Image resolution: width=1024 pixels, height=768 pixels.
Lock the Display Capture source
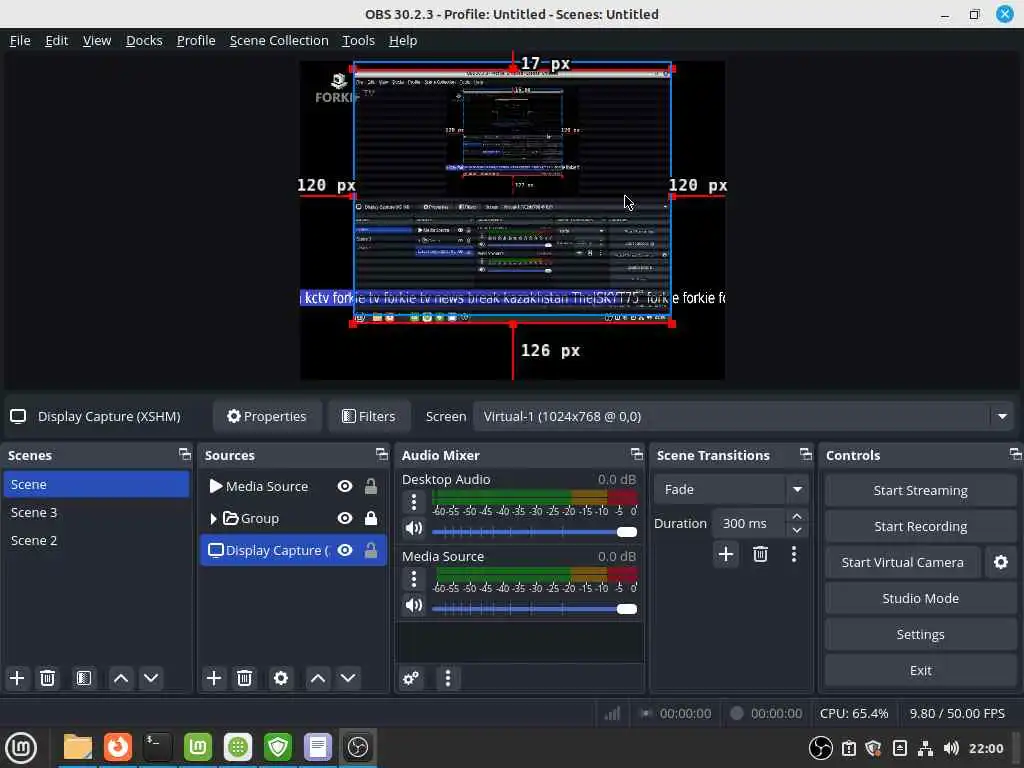pos(370,550)
